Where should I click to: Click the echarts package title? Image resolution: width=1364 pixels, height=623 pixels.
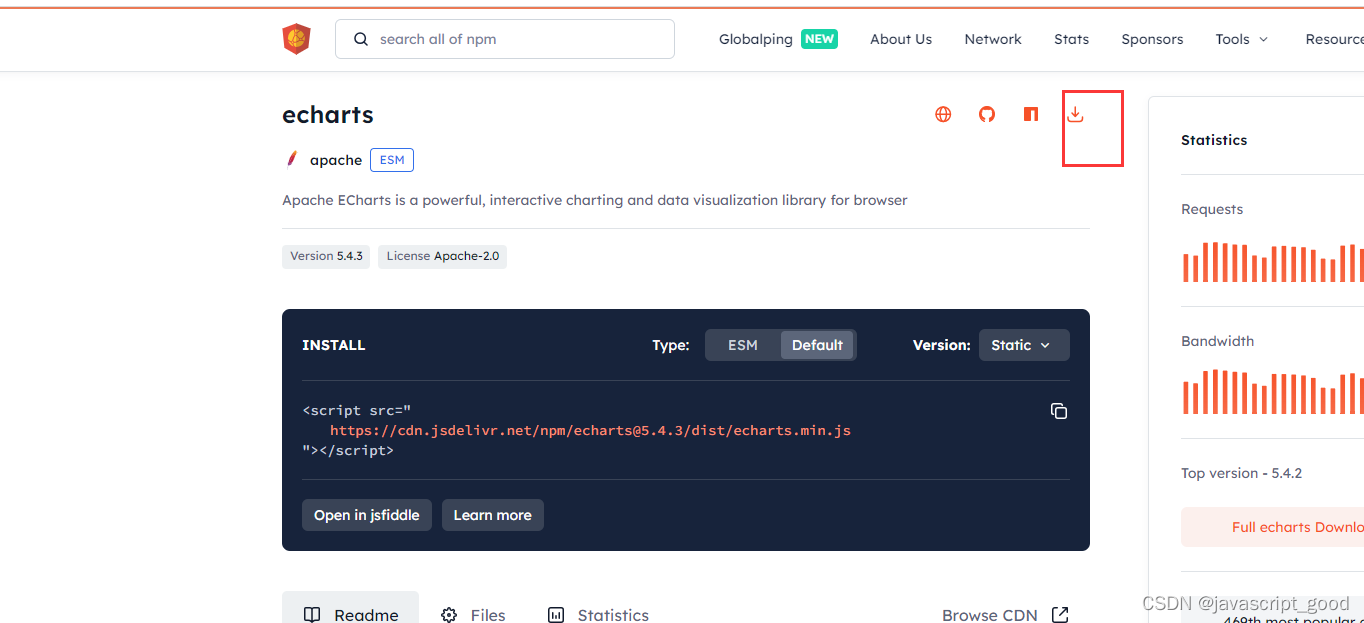tap(328, 115)
